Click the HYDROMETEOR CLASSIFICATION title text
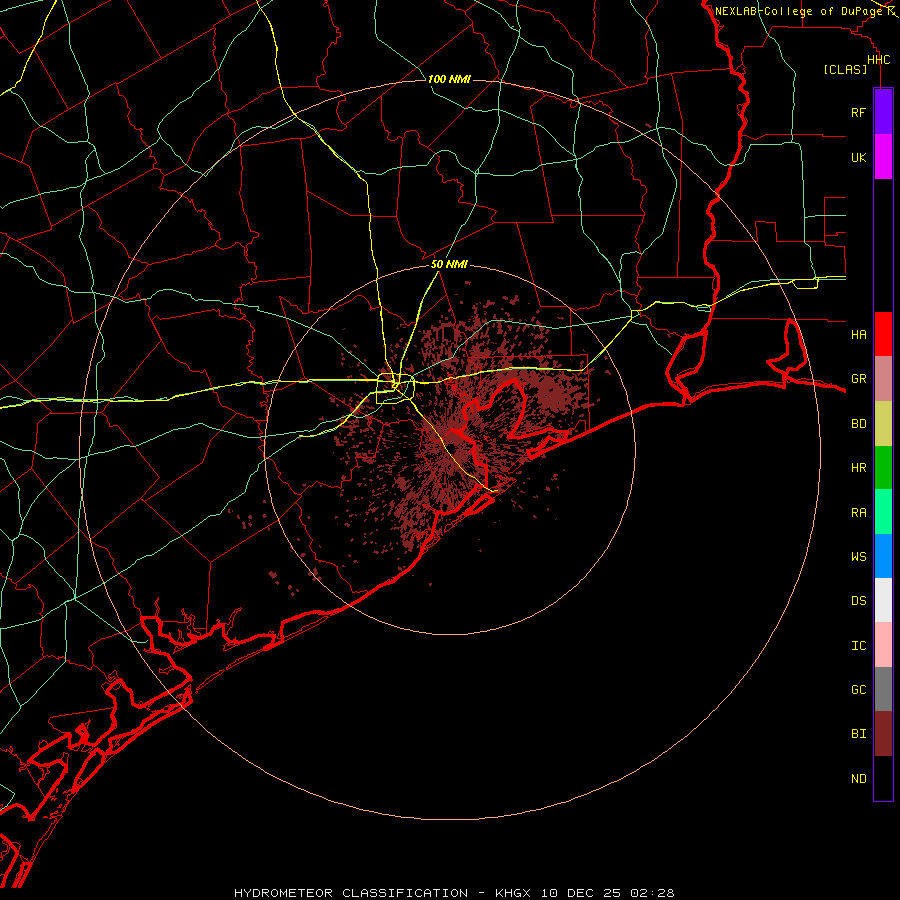The height and width of the screenshot is (900, 900). click(x=351, y=893)
